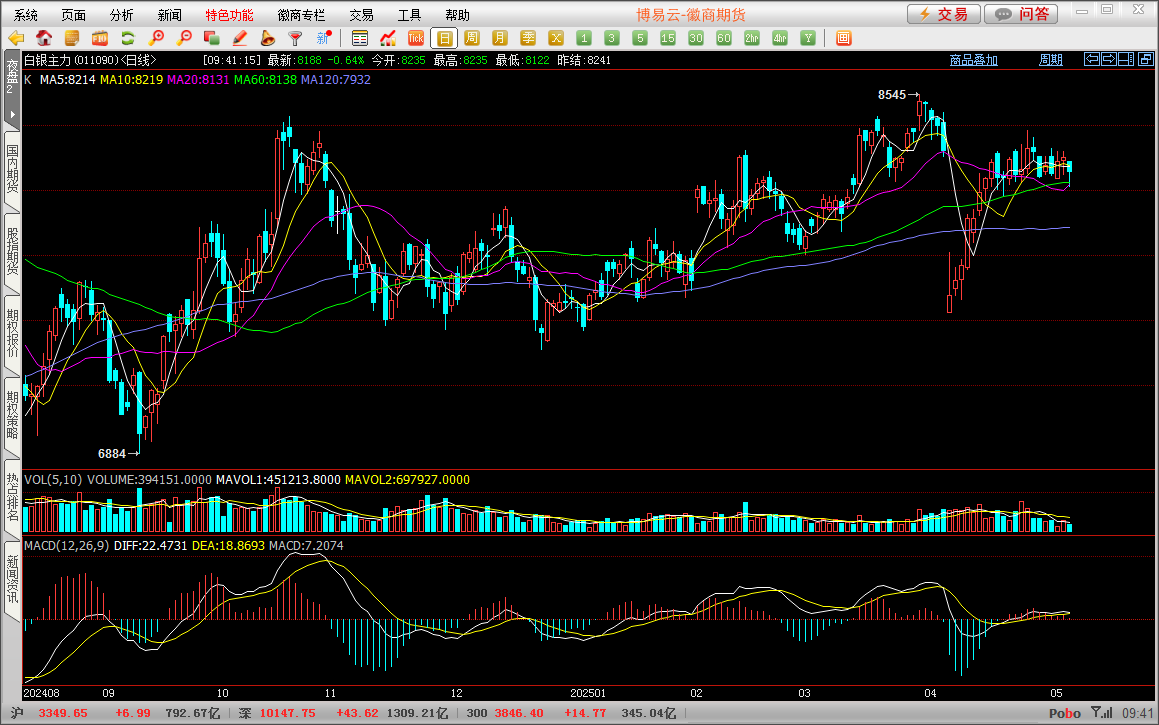Image resolution: width=1159 pixels, height=725 pixels.
Task: Go to the home page icon
Action: pyautogui.click(x=44, y=38)
